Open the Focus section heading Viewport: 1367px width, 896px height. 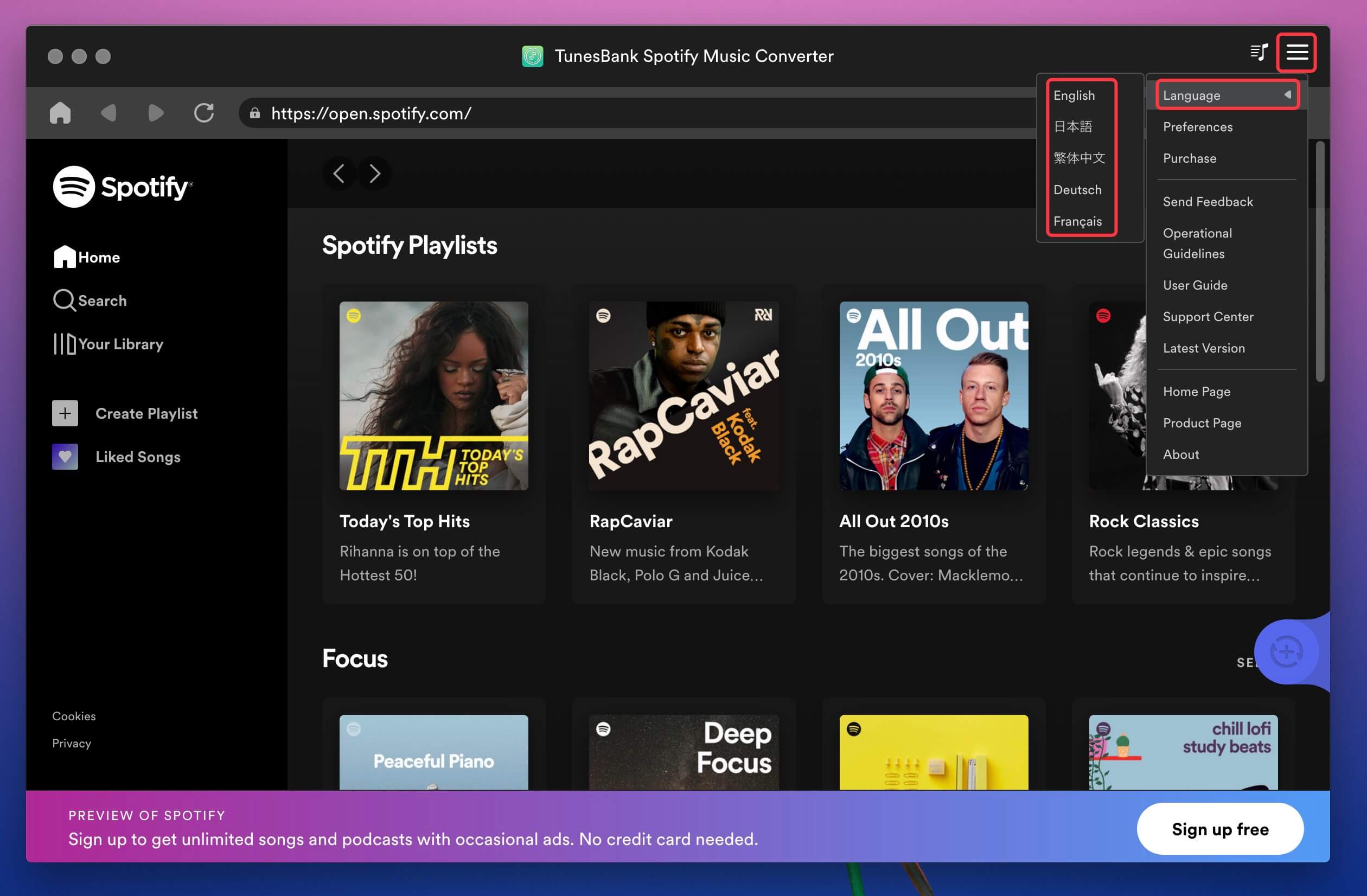tap(355, 658)
